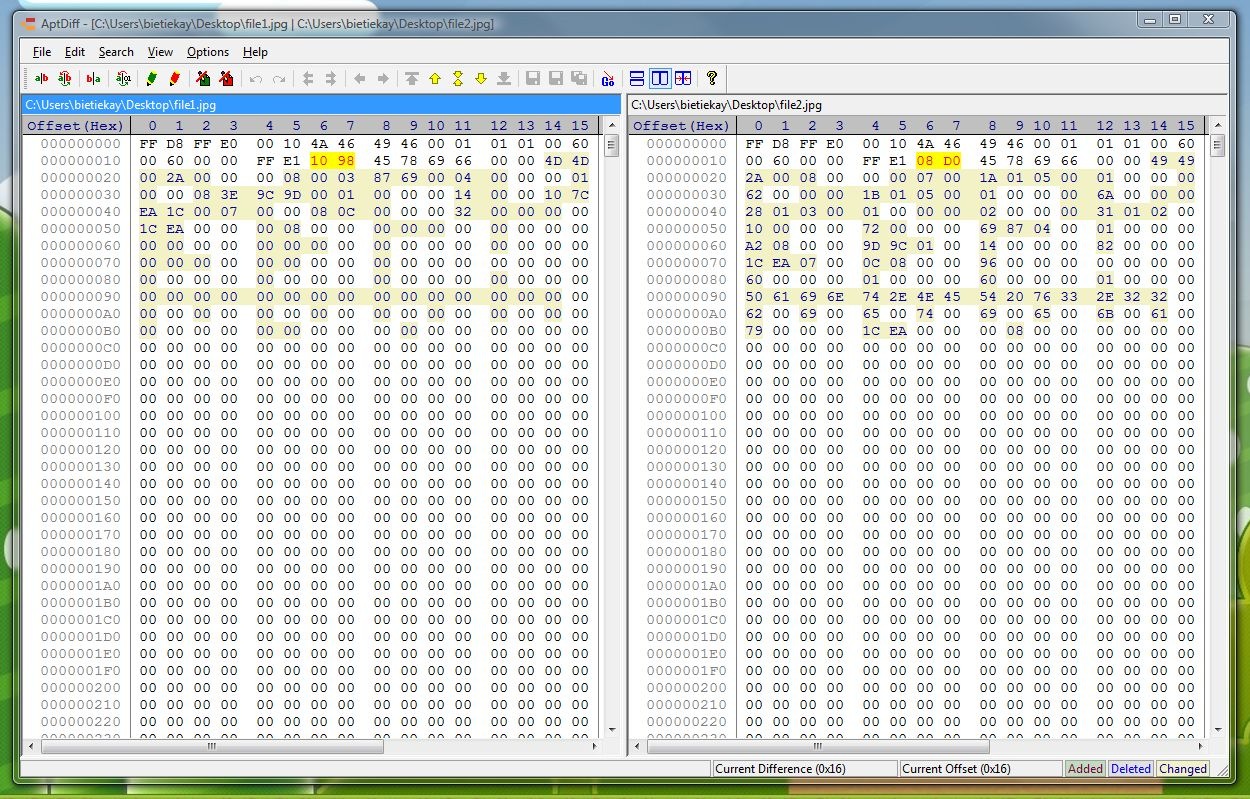The image size is (1250, 799).
Task: Click the Added color legend in status bar
Action: click(1085, 769)
